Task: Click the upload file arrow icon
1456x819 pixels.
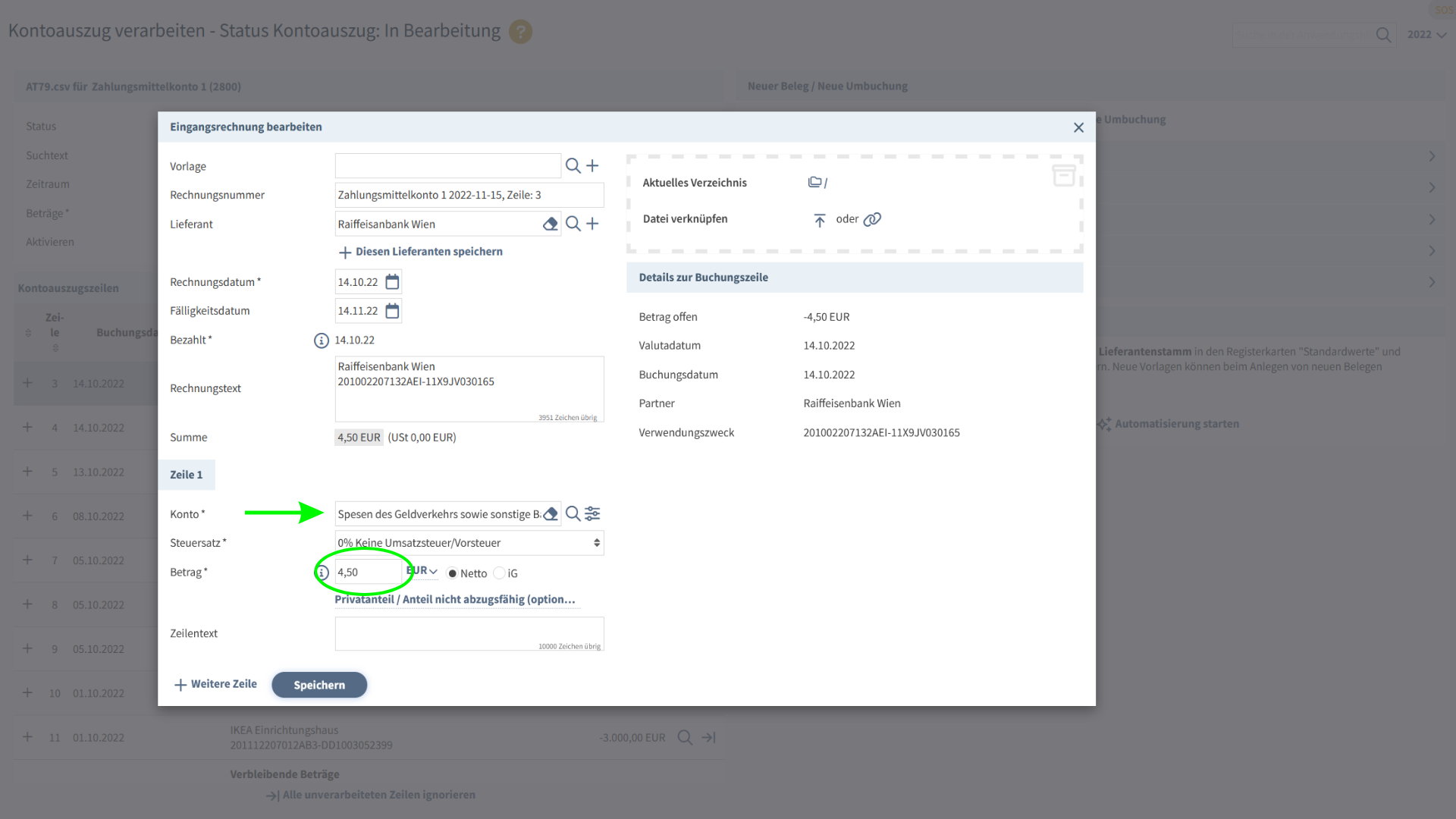Action: [819, 220]
